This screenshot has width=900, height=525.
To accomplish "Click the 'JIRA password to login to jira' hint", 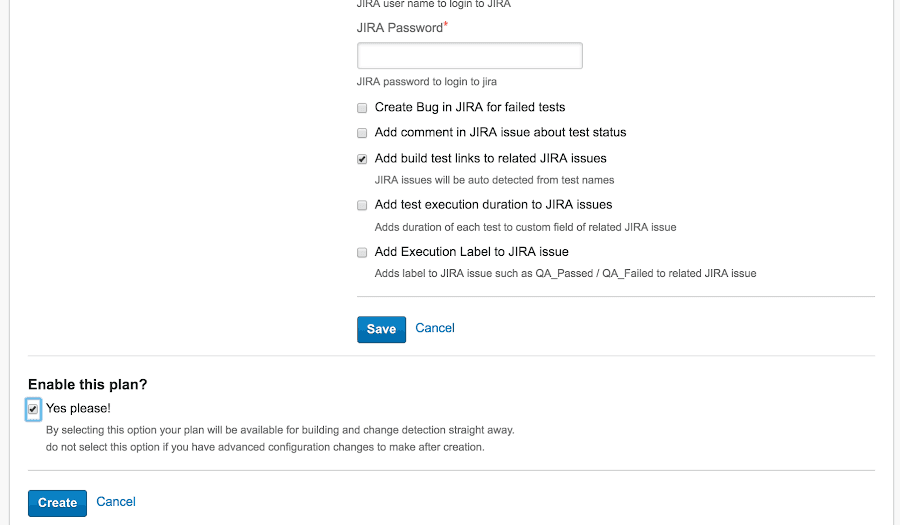I will (x=426, y=82).
